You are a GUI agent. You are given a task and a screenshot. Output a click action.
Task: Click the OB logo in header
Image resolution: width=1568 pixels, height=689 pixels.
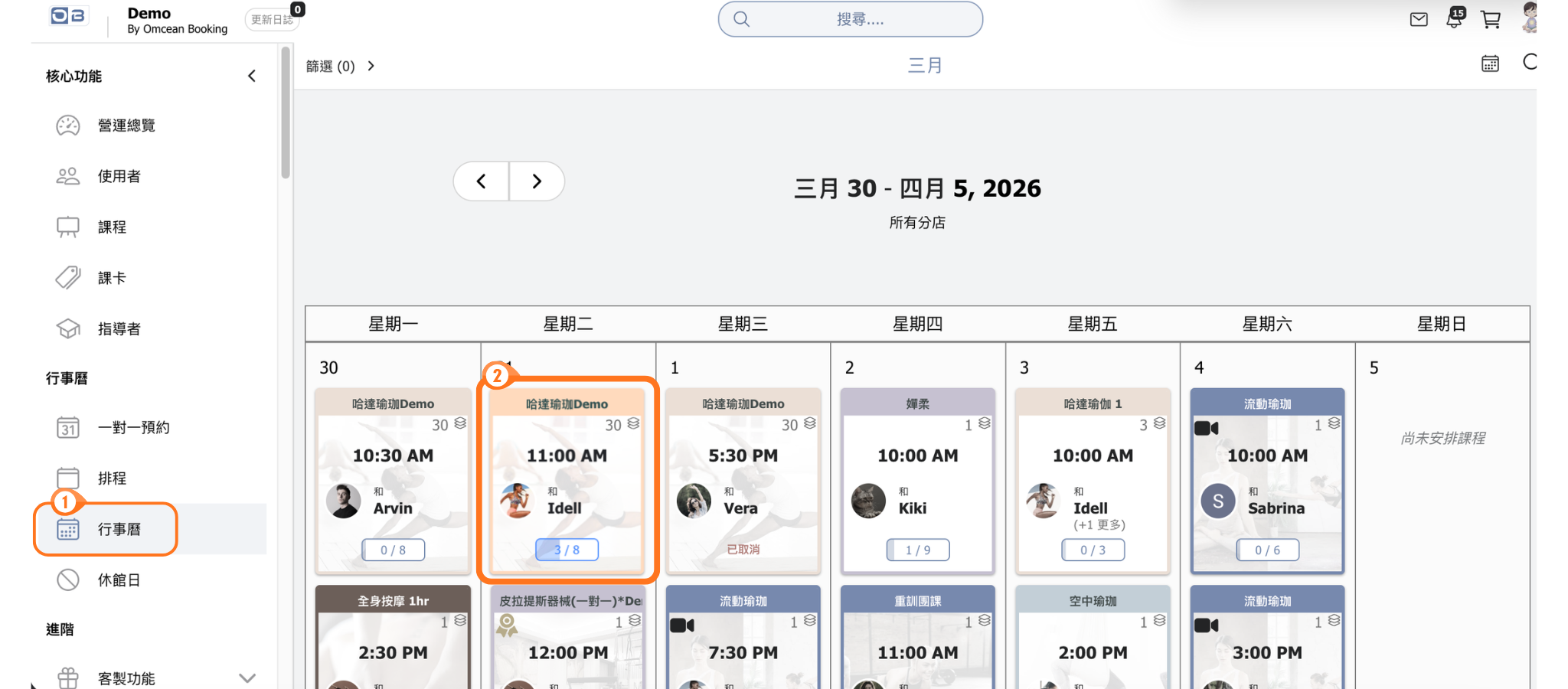[68, 16]
